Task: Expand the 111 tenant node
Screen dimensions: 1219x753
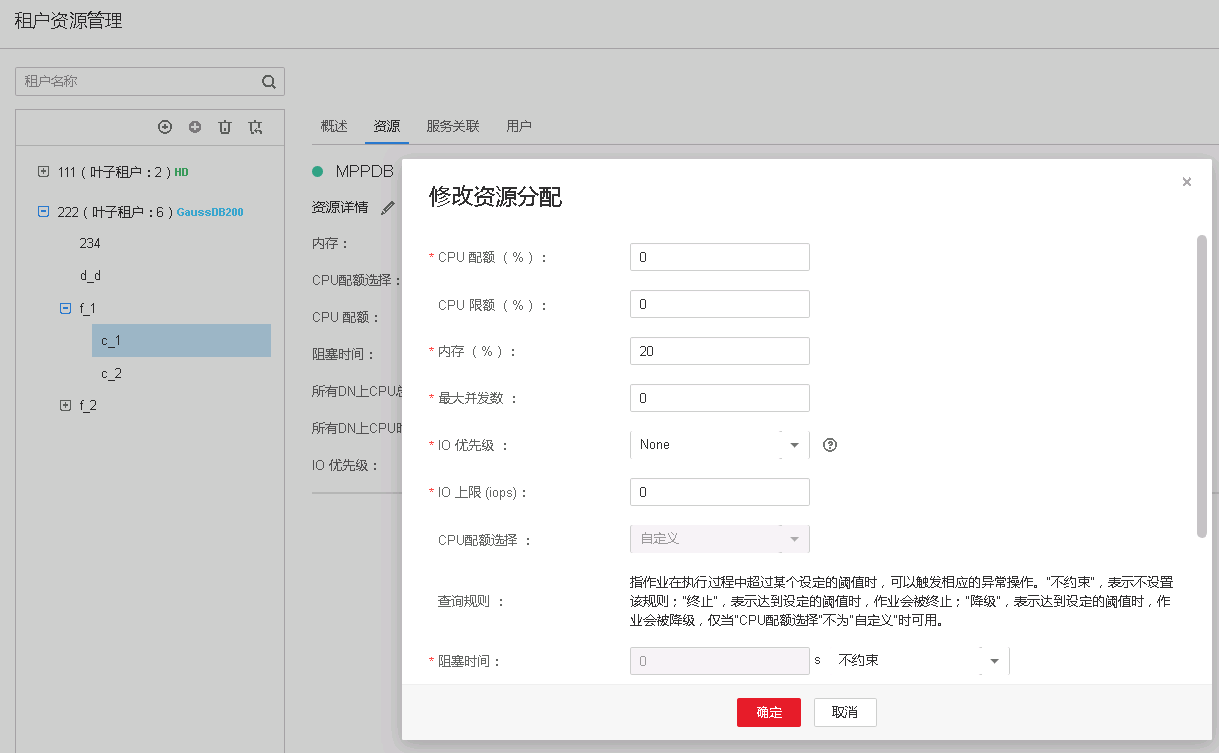Action: pyautogui.click(x=43, y=172)
